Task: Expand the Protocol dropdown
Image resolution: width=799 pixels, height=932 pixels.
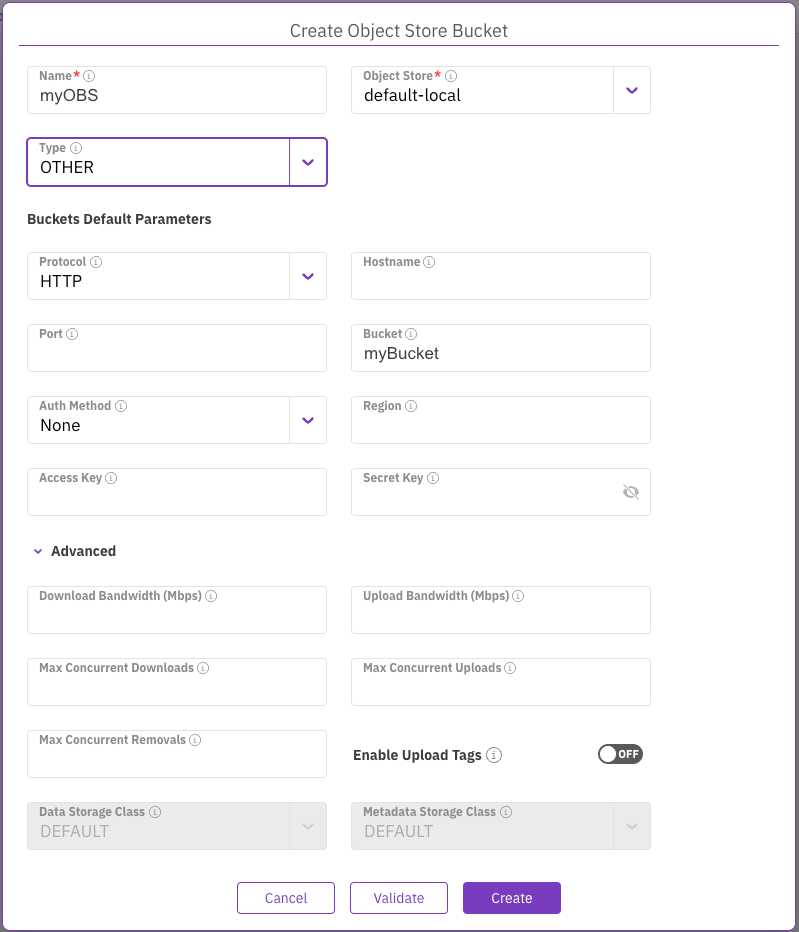Action: (x=308, y=276)
